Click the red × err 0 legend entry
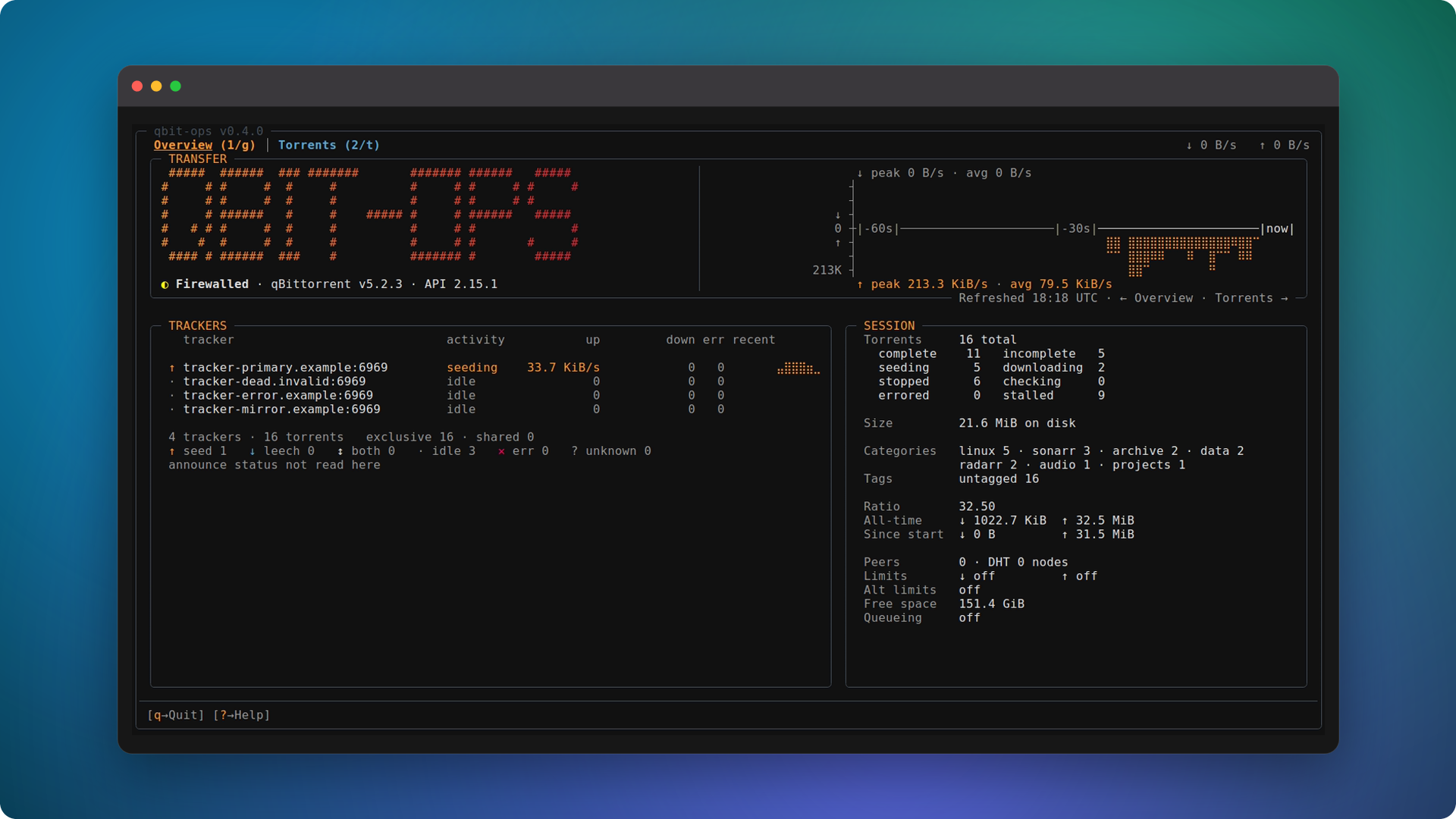This screenshot has width=1456, height=819. [523, 451]
